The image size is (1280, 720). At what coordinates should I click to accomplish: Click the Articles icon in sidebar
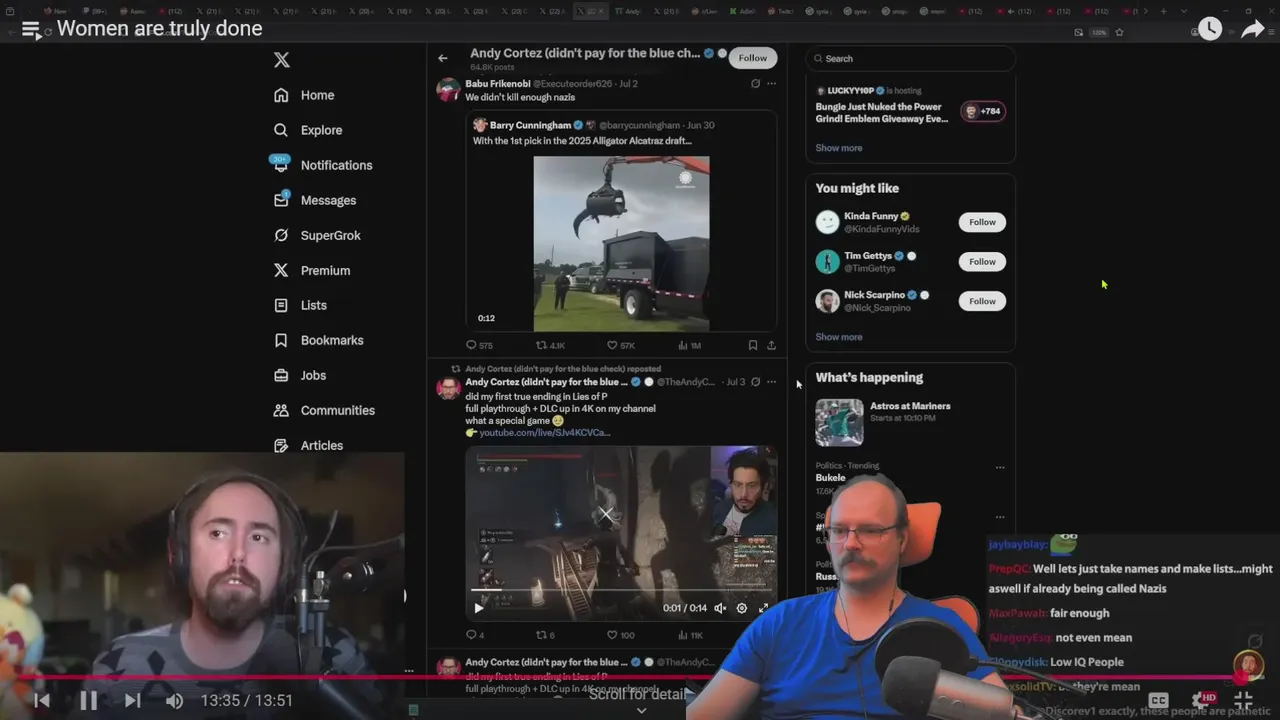click(x=281, y=445)
